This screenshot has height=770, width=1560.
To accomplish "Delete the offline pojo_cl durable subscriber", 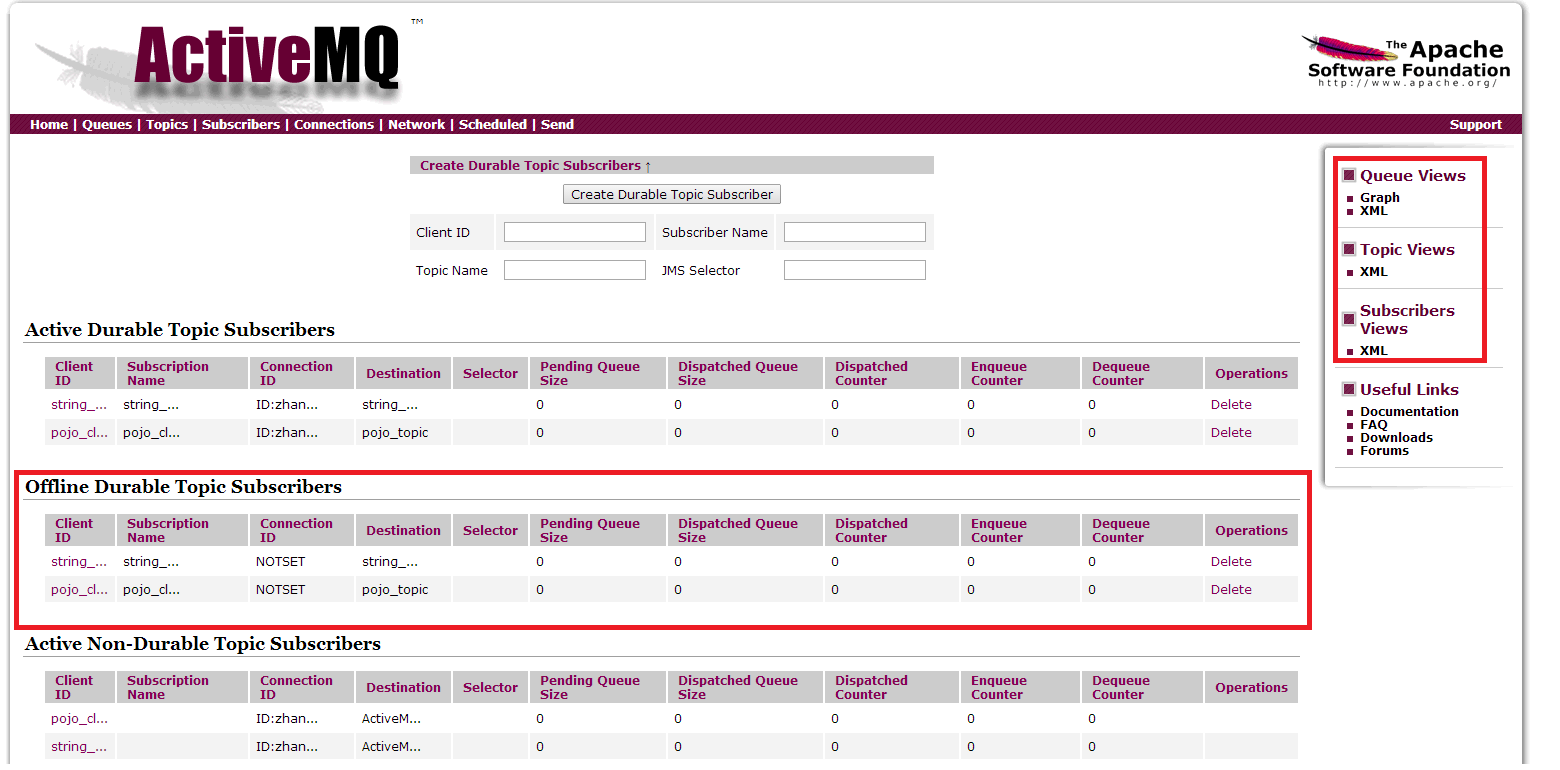I will coord(1231,590).
